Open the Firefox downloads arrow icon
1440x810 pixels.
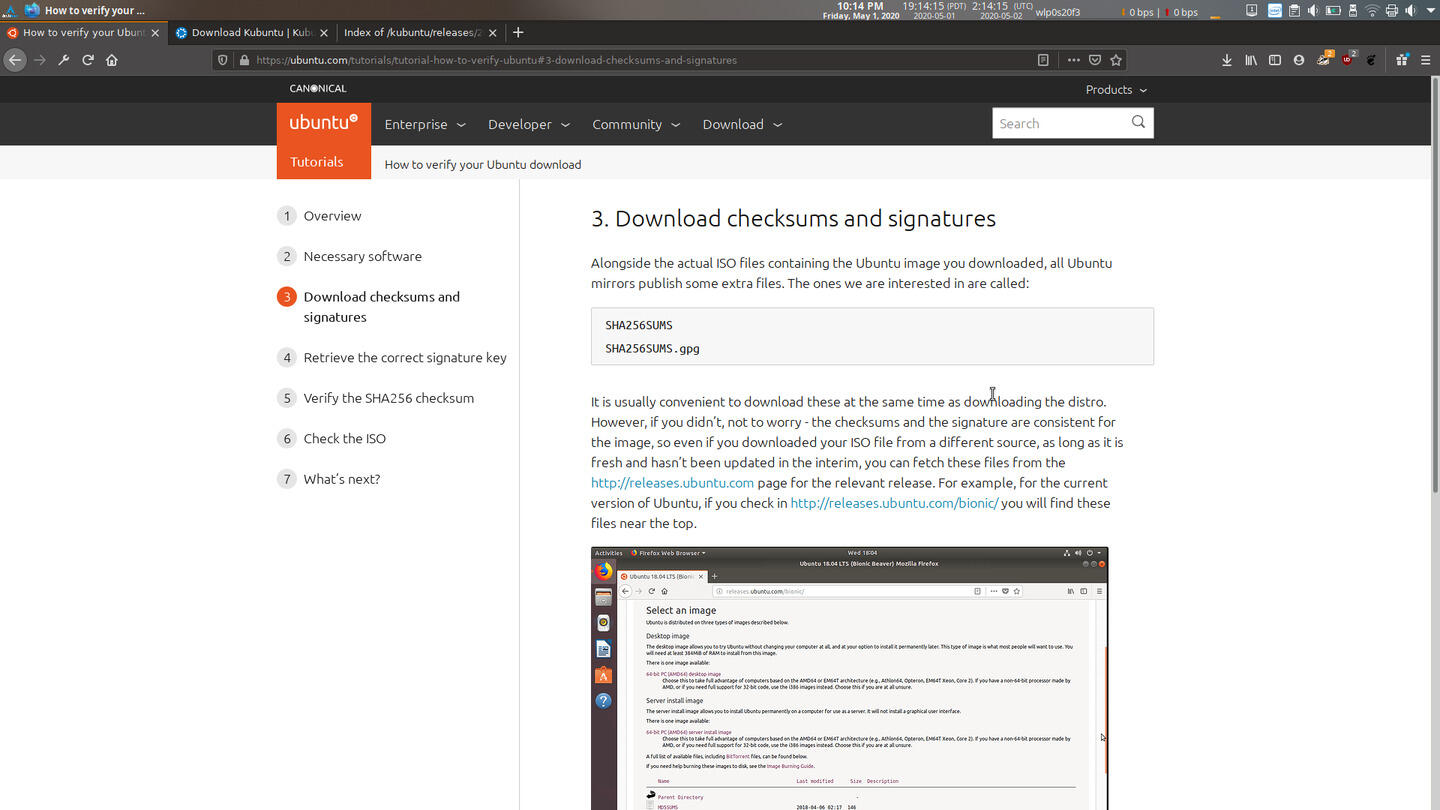coord(1227,60)
